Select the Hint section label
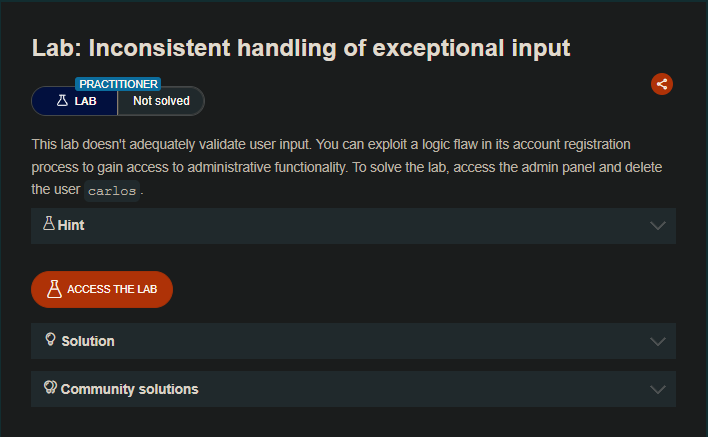Viewport: 708px width, 437px height. click(71, 226)
